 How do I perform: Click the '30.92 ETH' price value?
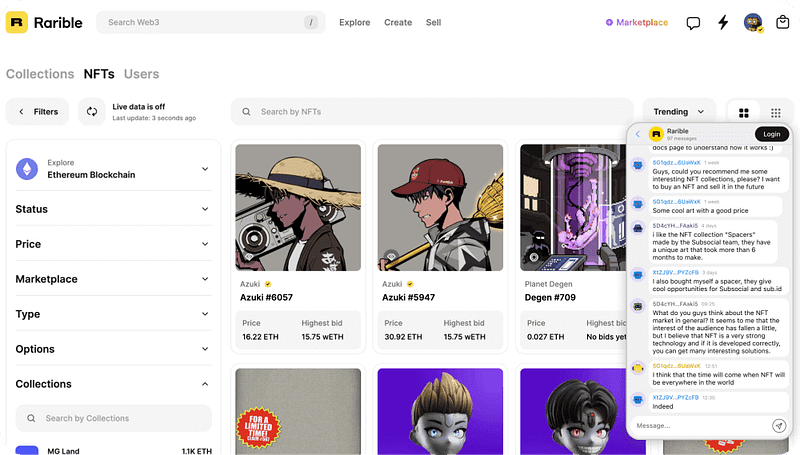point(403,337)
